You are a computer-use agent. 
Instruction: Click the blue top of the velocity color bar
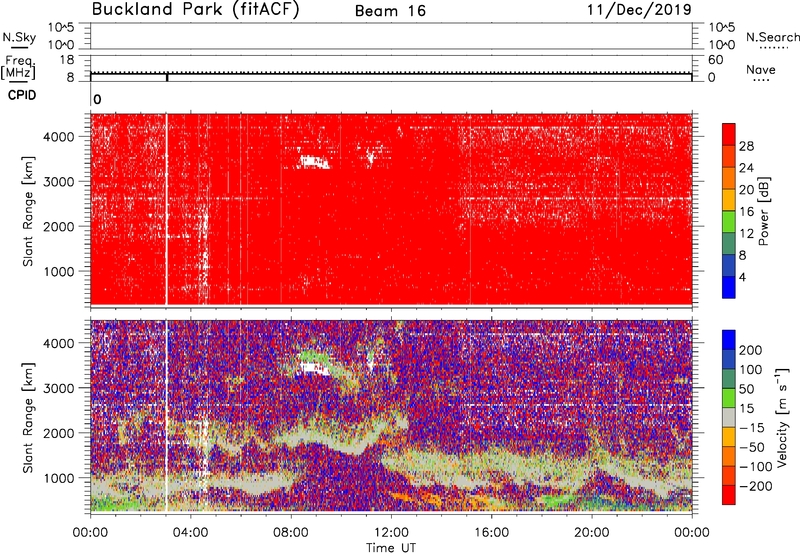point(729,340)
